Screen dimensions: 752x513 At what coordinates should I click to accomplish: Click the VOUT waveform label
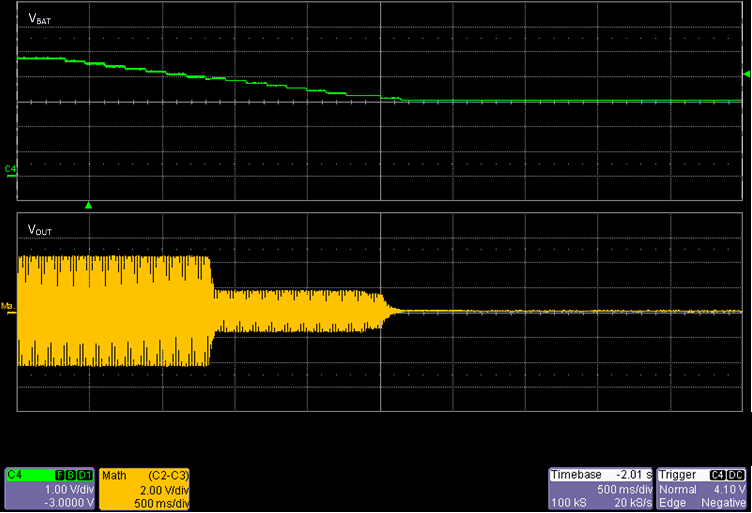click(41, 231)
